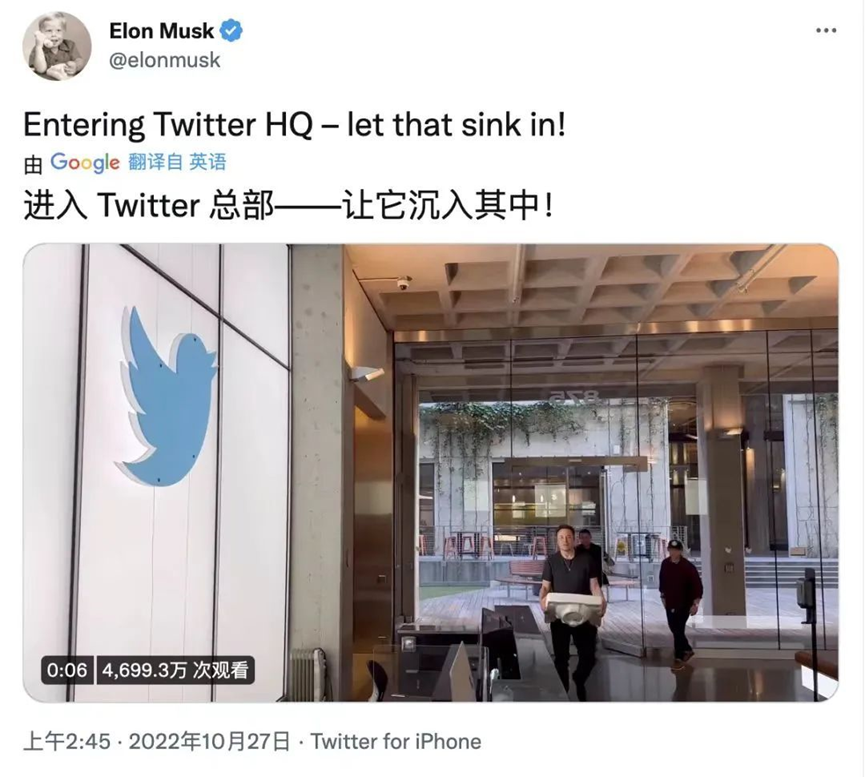
Task: Click the 2022年10月27日 date
Action: pos(208,741)
